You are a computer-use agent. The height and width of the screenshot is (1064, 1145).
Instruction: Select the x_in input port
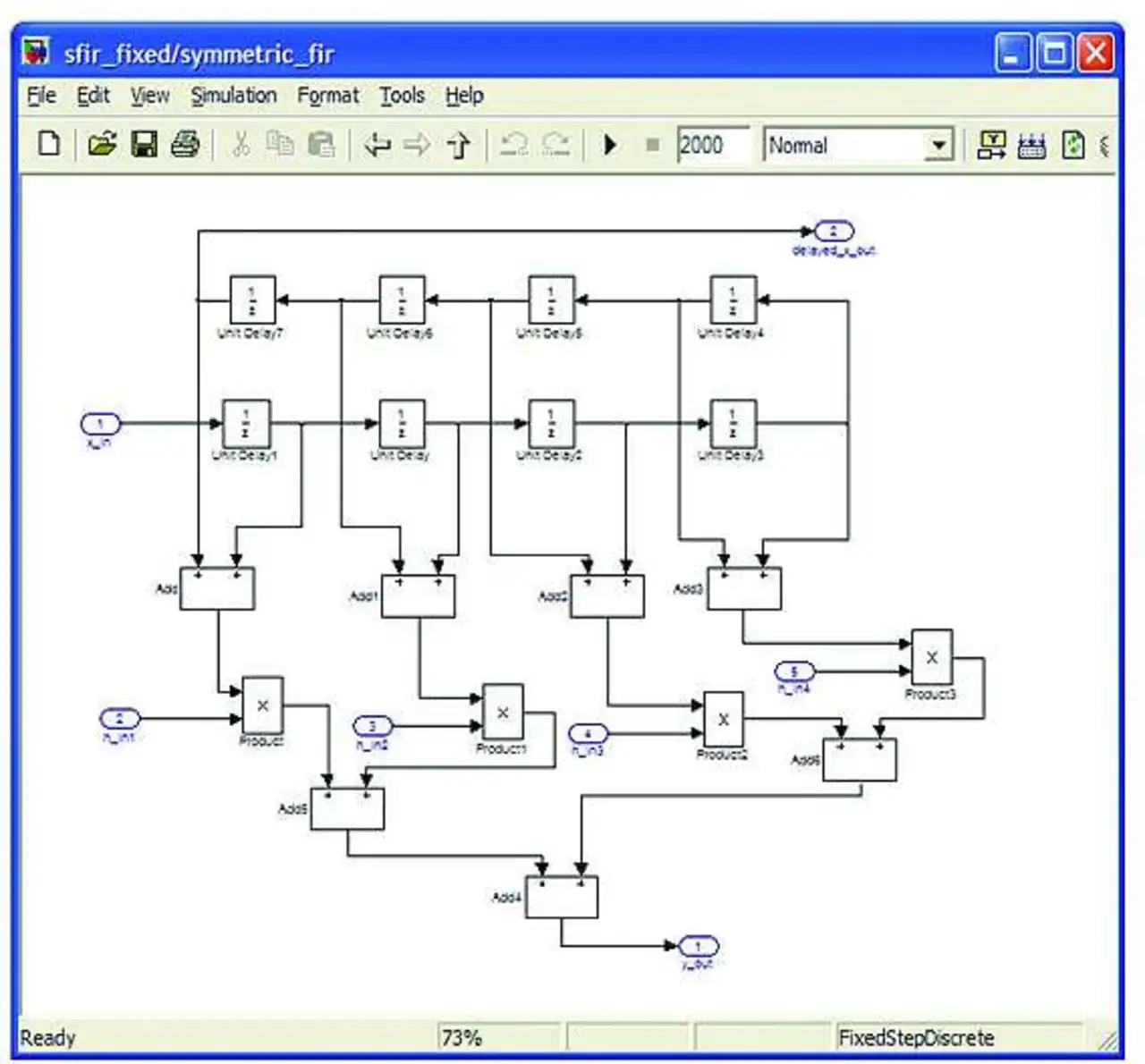click(x=100, y=423)
